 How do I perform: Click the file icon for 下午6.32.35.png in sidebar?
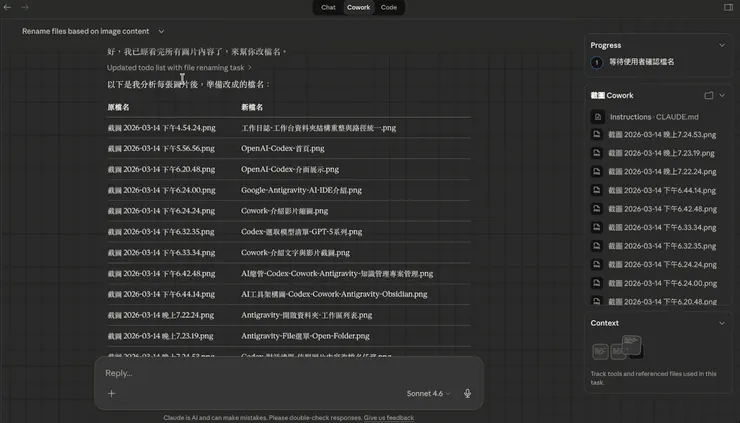point(597,246)
